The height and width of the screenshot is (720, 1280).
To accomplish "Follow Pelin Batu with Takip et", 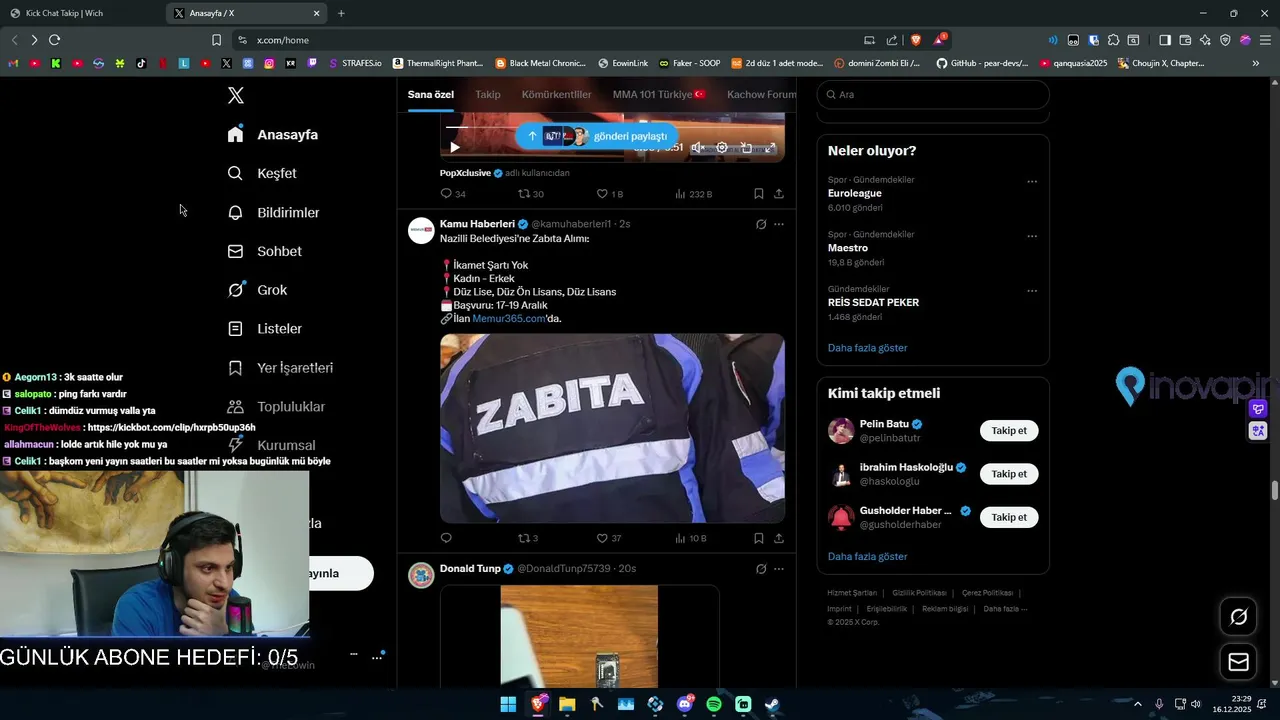I will (1009, 431).
